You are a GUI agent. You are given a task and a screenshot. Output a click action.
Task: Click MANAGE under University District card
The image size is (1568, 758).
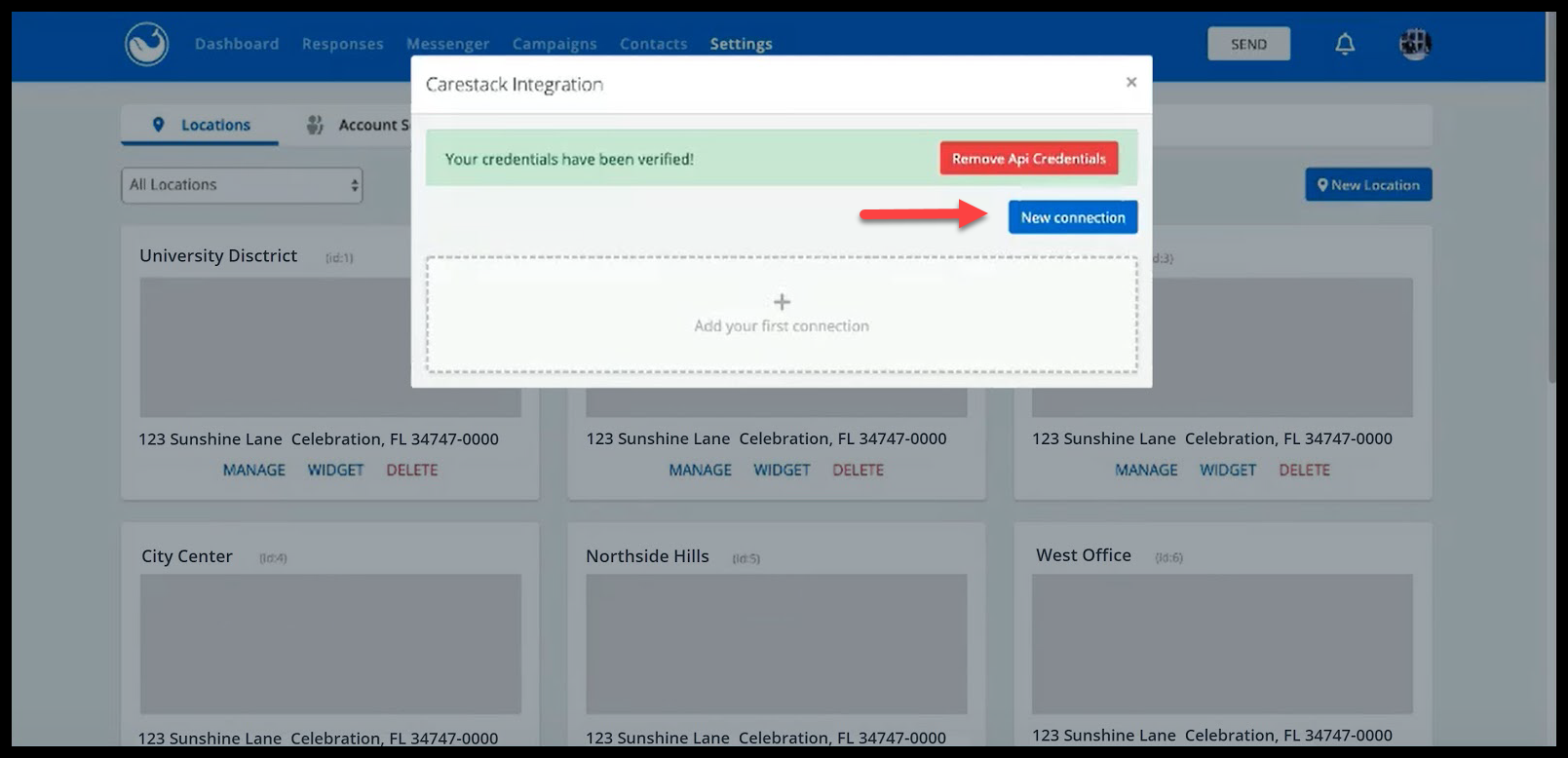(254, 470)
